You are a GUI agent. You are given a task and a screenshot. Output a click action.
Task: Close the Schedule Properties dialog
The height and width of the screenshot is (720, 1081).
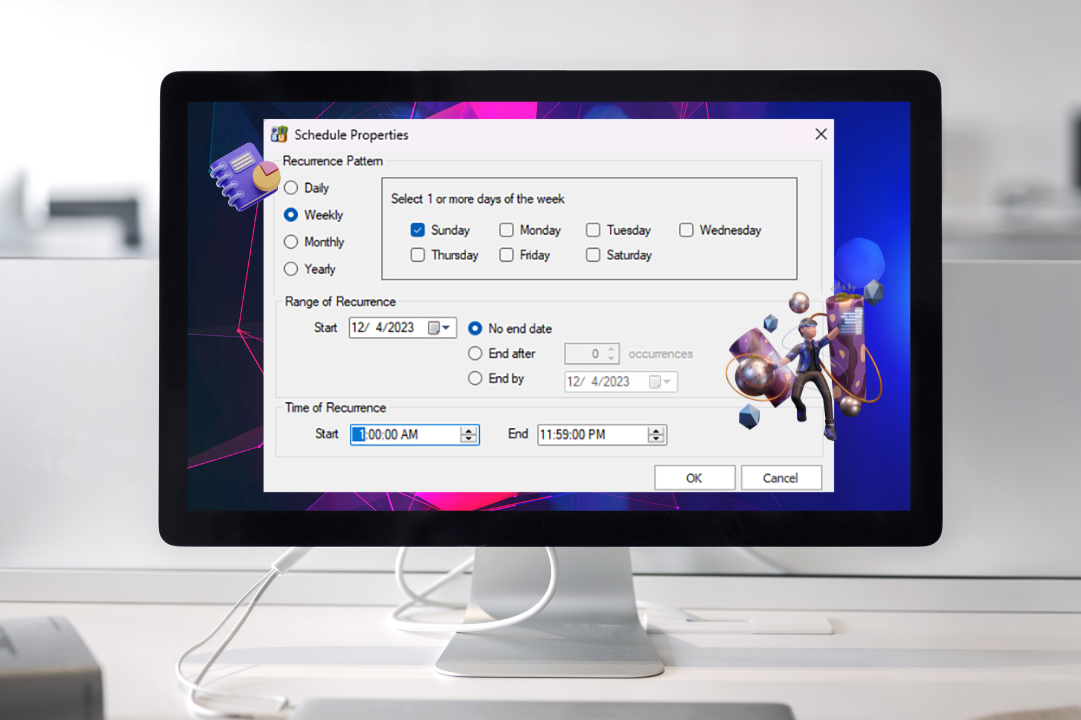[x=820, y=134]
